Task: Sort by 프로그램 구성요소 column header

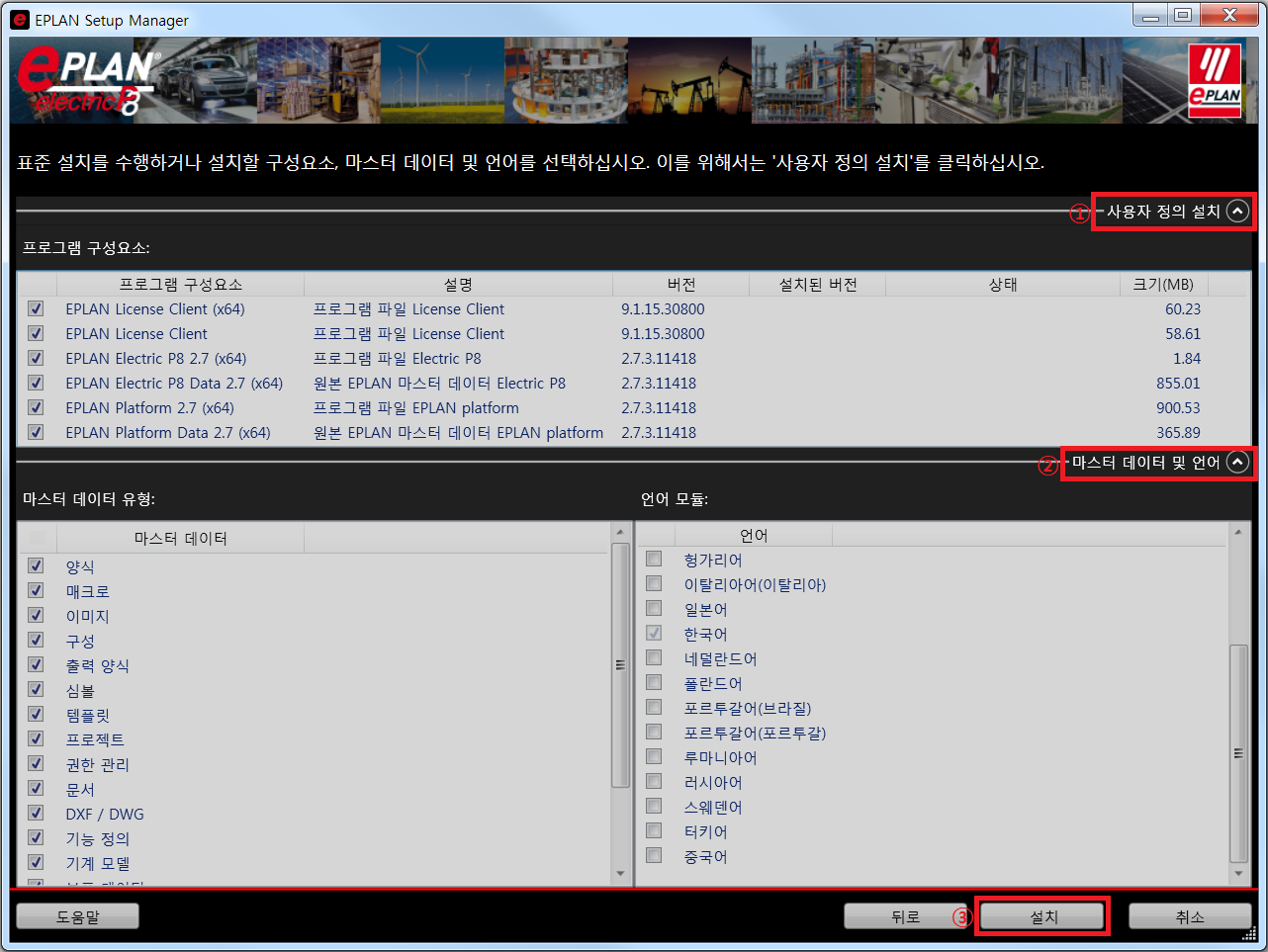Action: [180, 285]
